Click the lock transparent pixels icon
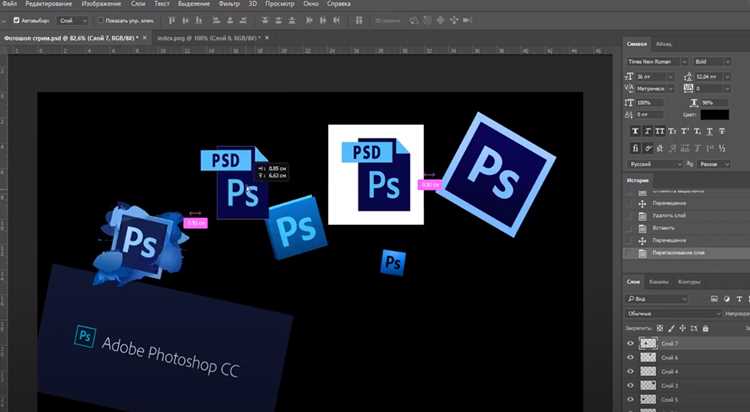Screen dimensions: 750x412 click(x=660, y=328)
